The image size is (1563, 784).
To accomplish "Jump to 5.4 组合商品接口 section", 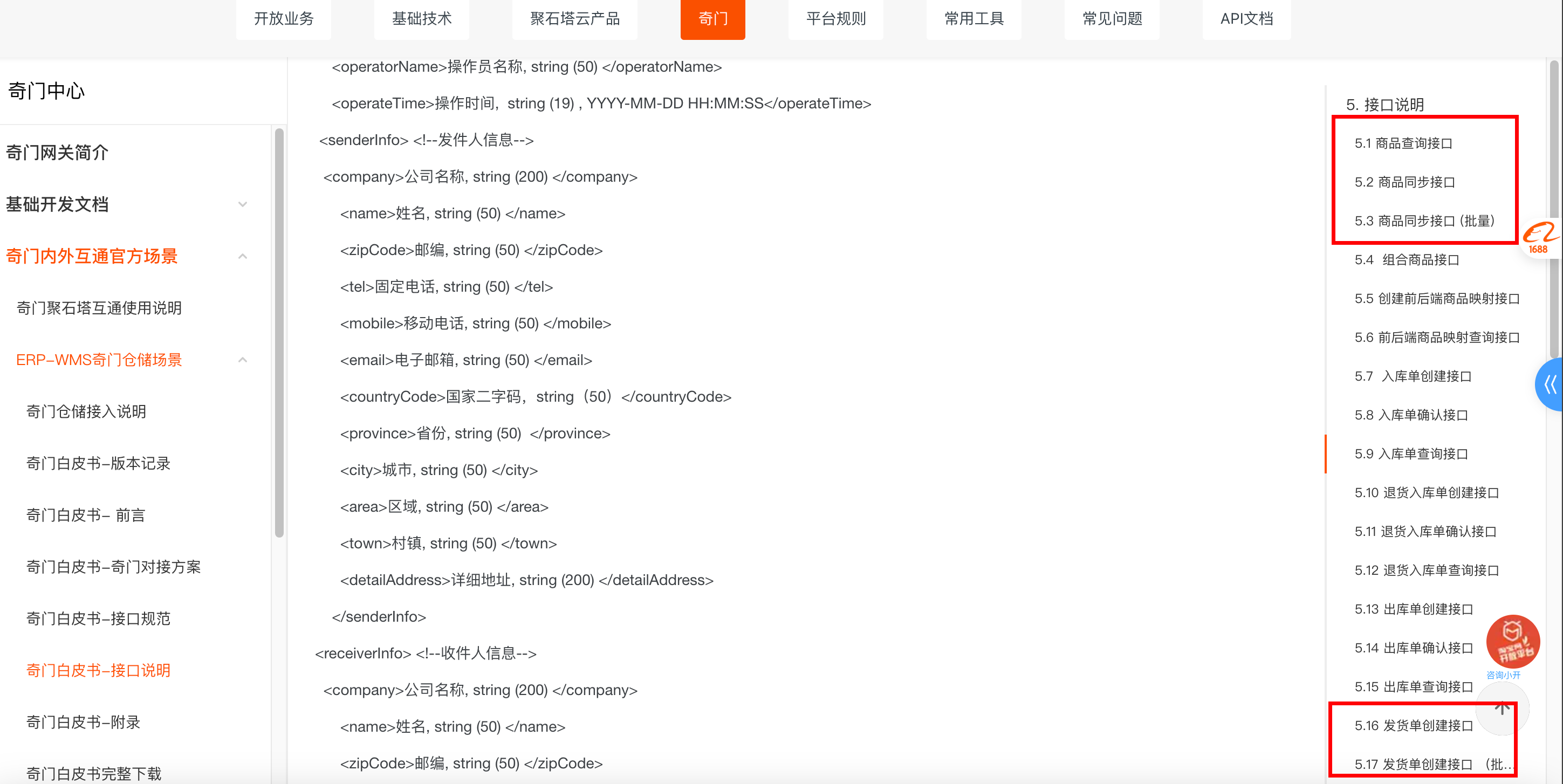I will point(1407,260).
